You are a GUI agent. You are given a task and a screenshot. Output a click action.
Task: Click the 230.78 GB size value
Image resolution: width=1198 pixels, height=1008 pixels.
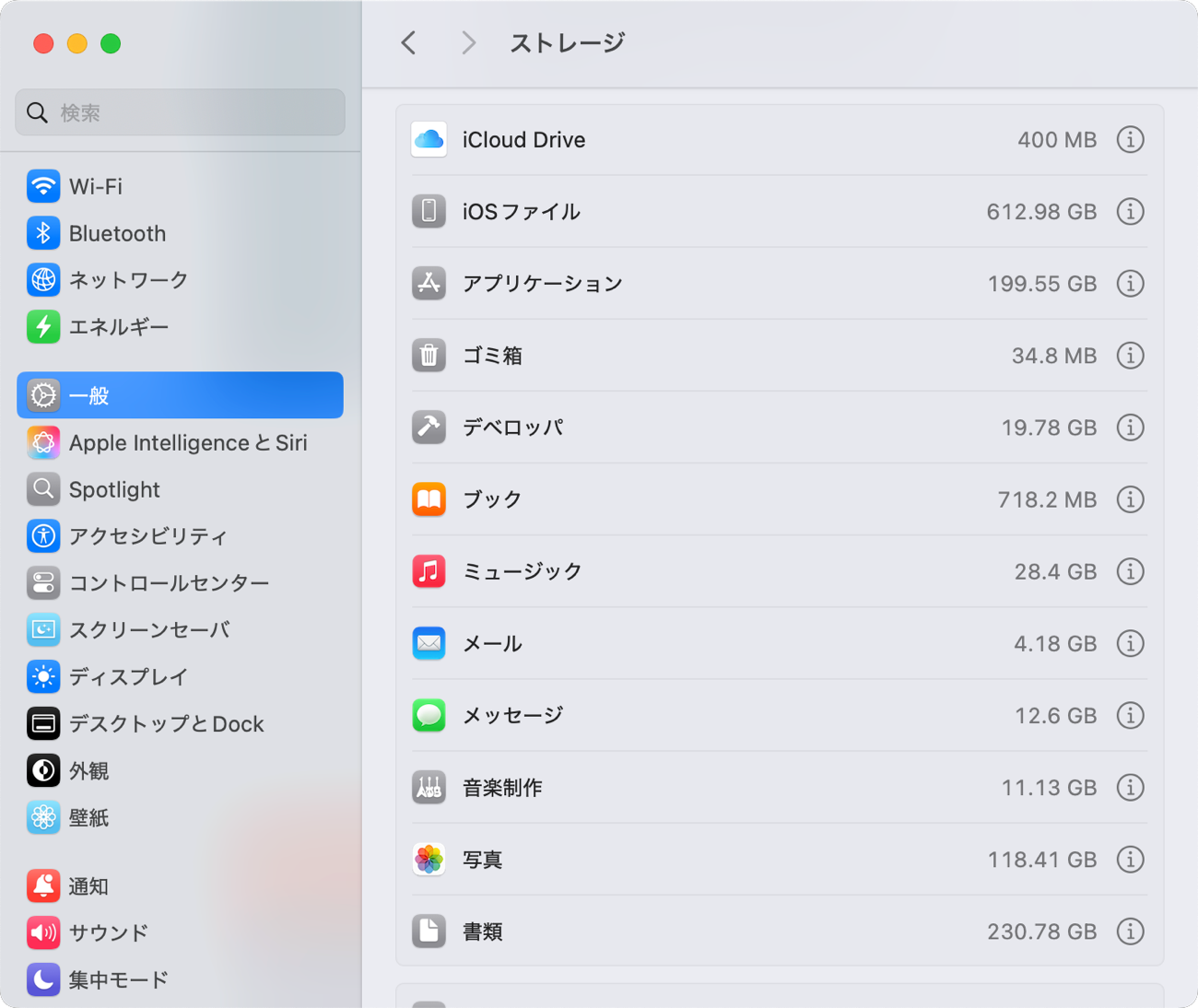coord(1042,932)
